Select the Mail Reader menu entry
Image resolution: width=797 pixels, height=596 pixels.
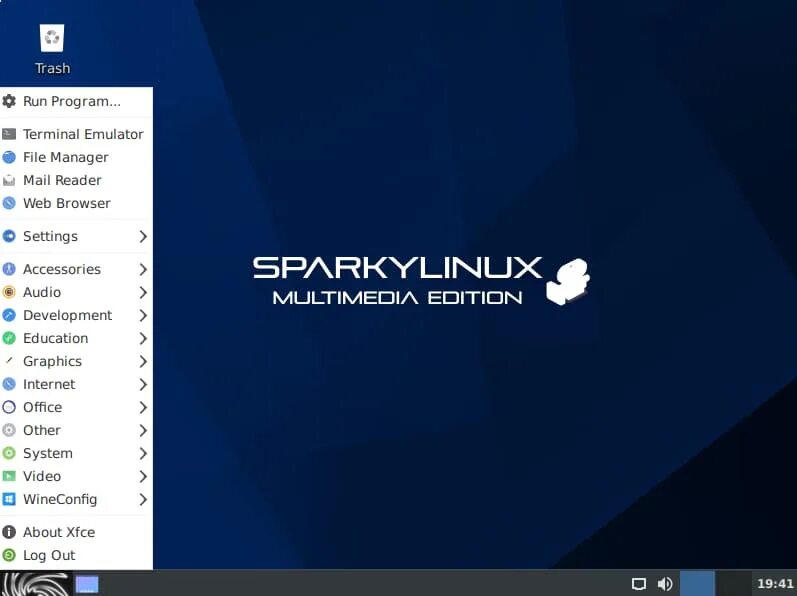76,180
